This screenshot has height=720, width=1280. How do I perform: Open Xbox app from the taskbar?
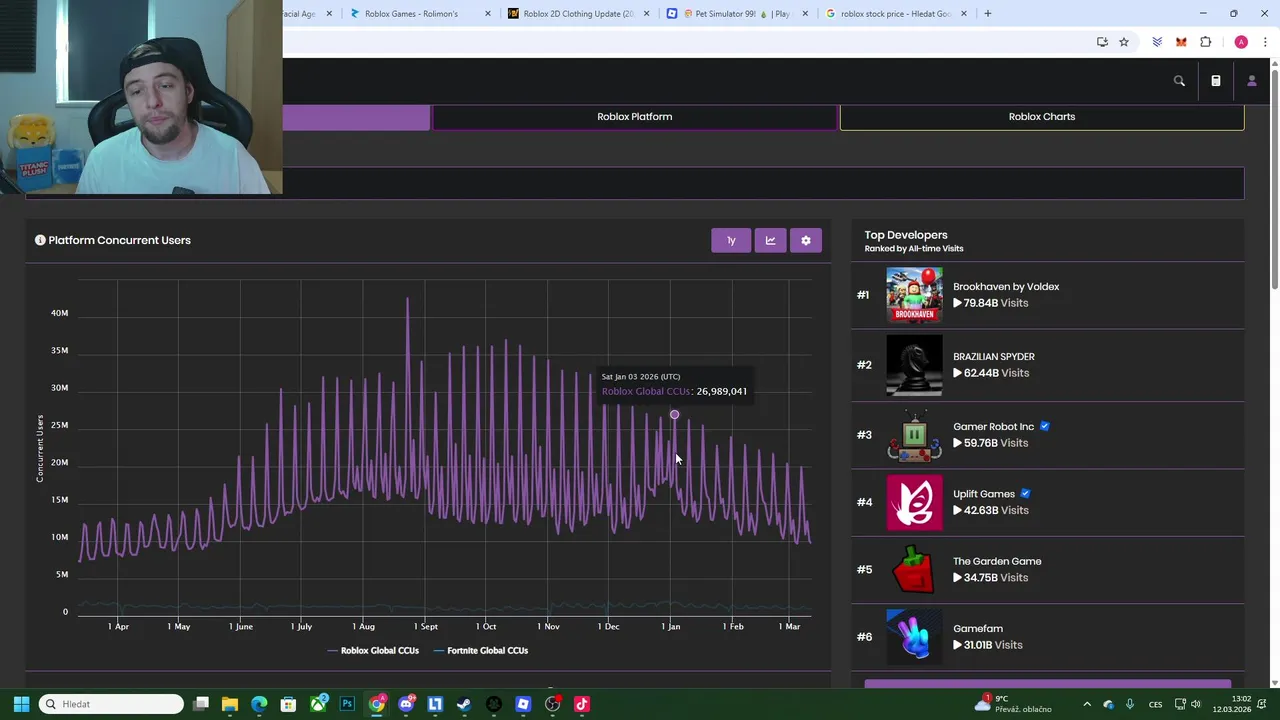click(318, 704)
